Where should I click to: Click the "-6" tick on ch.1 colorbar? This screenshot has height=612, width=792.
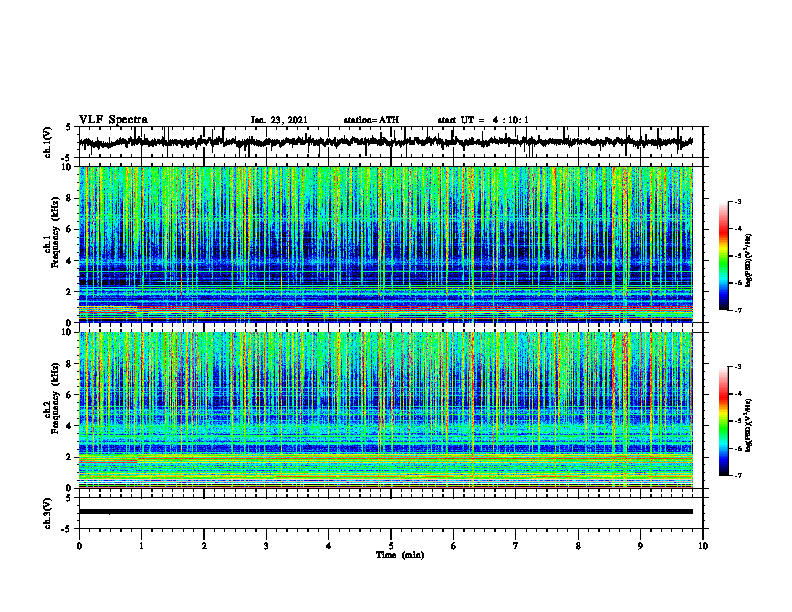coord(738,283)
